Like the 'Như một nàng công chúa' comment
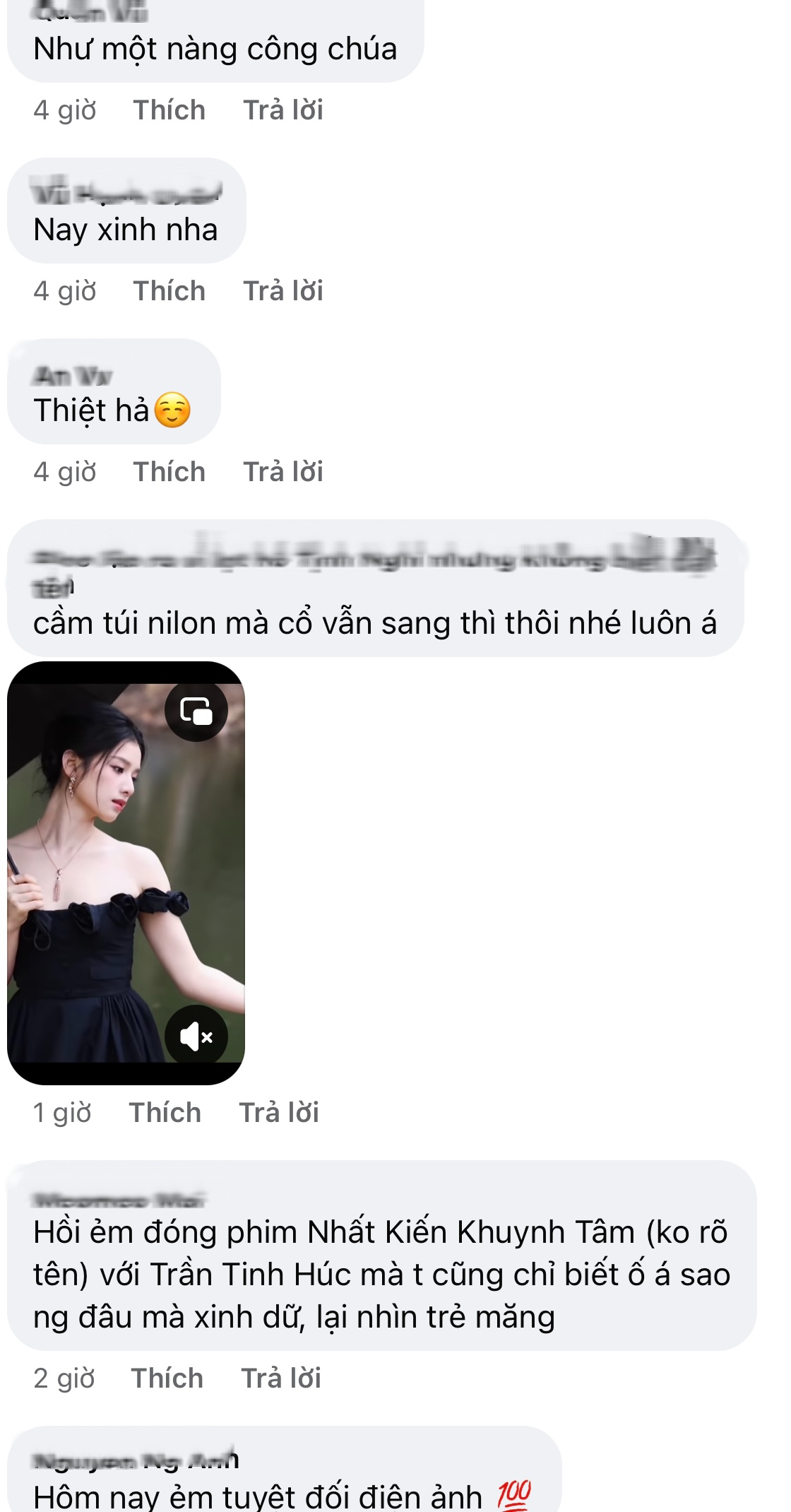Image resolution: width=791 pixels, height=1512 pixels. point(169,110)
